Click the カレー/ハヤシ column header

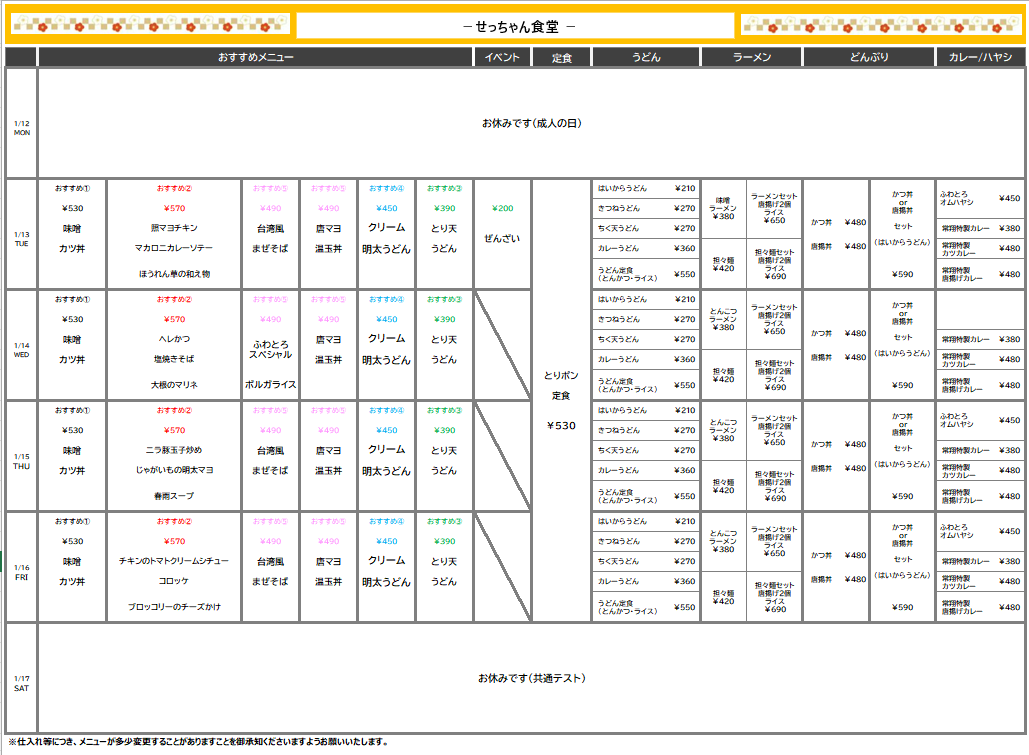(x=980, y=58)
